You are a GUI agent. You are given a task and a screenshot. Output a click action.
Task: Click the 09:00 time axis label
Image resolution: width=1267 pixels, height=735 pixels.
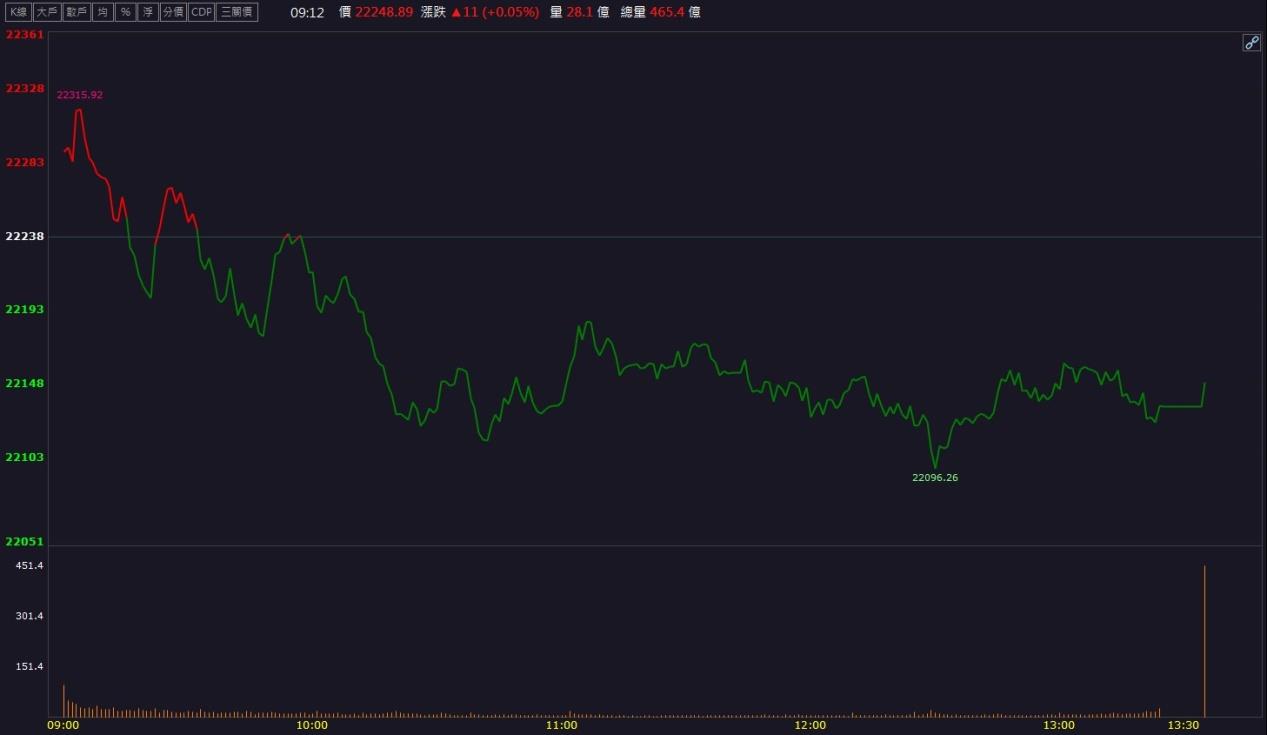pos(64,725)
